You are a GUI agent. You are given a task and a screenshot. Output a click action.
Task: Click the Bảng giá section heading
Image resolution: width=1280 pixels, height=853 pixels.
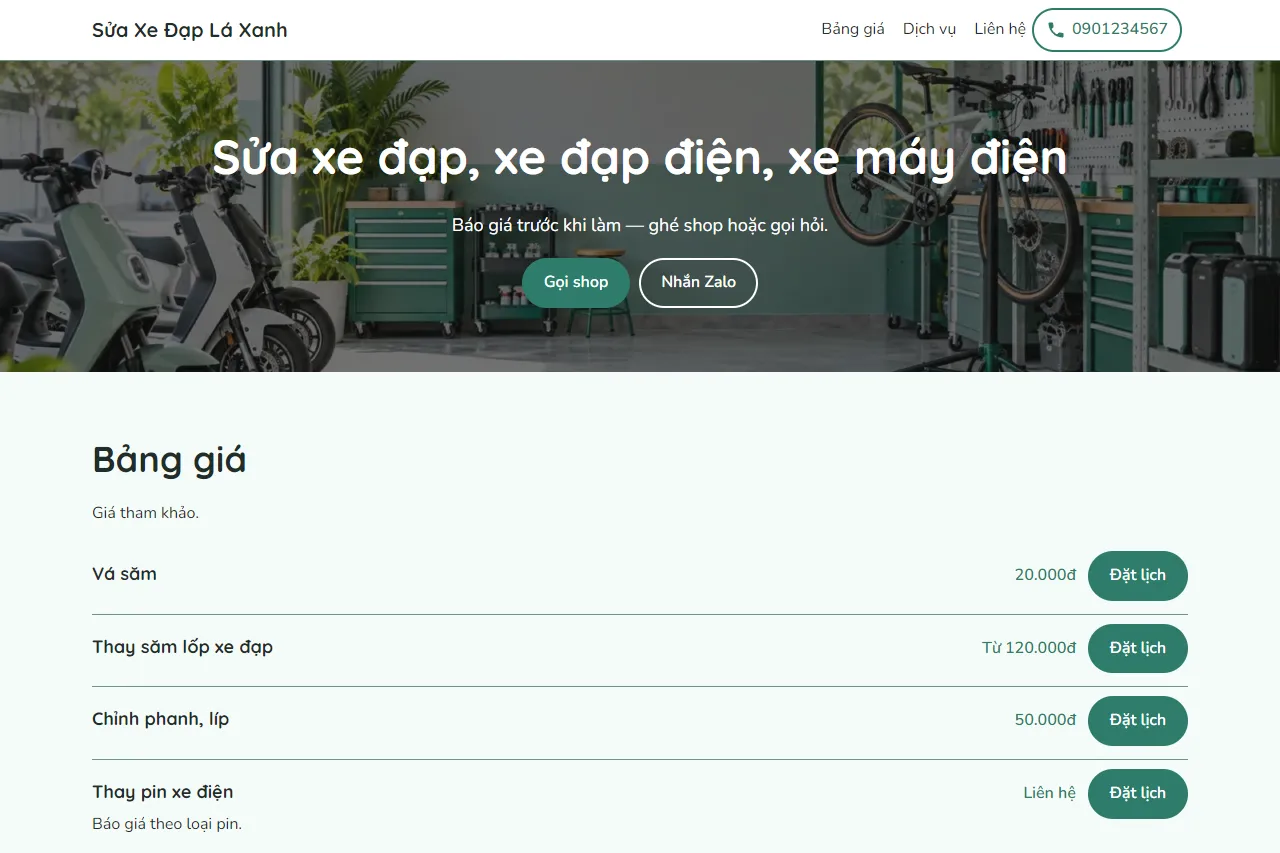click(169, 460)
